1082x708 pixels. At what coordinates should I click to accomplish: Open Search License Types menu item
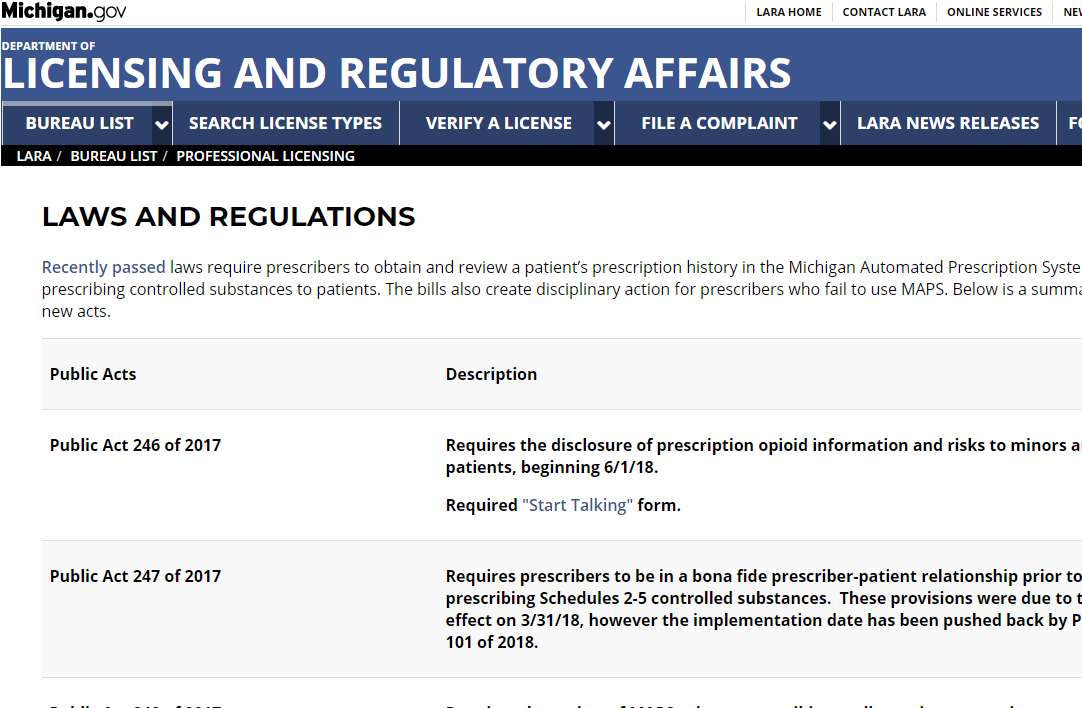[x=286, y=124]
